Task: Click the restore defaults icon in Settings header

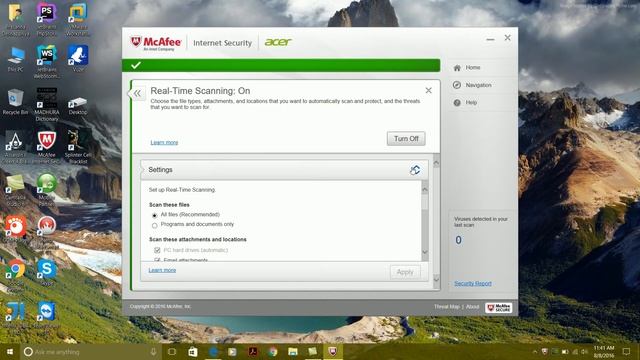Action: pyautogui.click(x=415, y=170)
